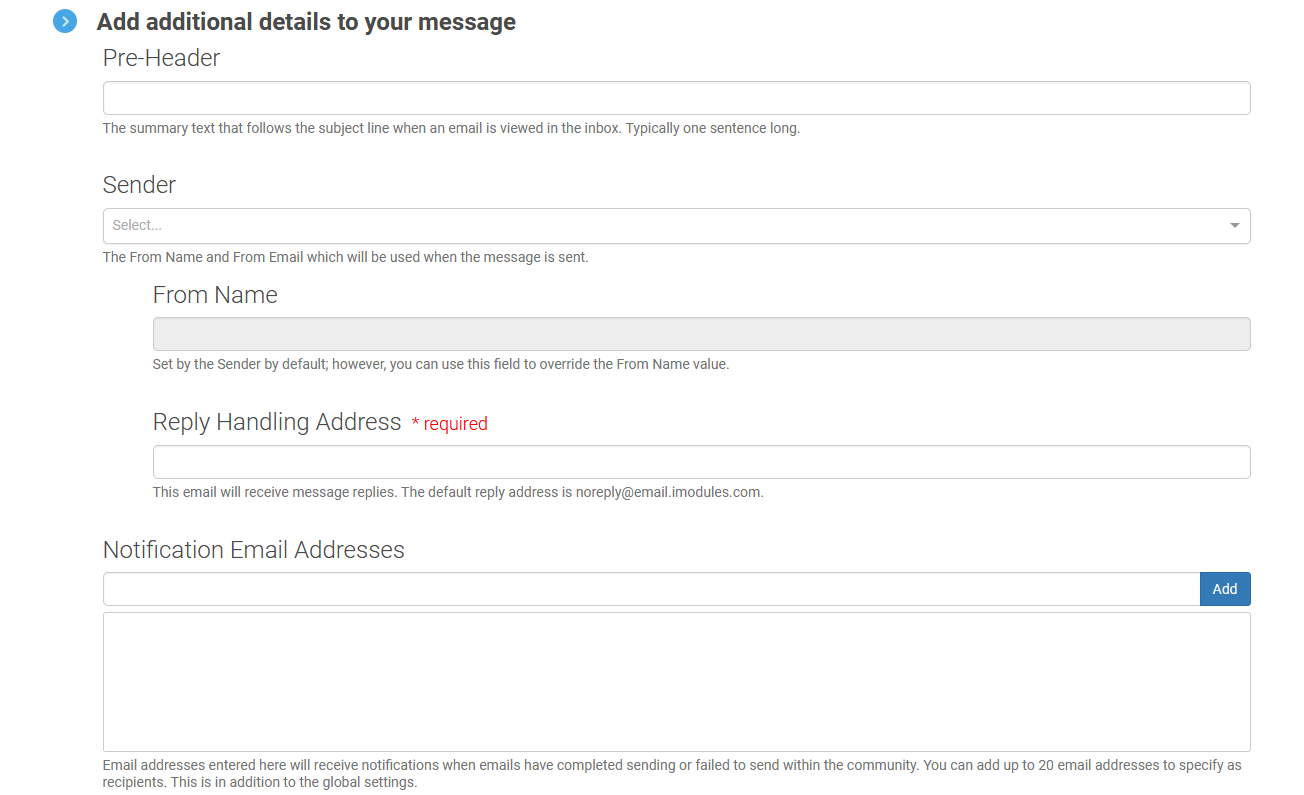Collapse the additional details section
The height and width of the screenshot is (795, 1304).
[x=64, y=20]
